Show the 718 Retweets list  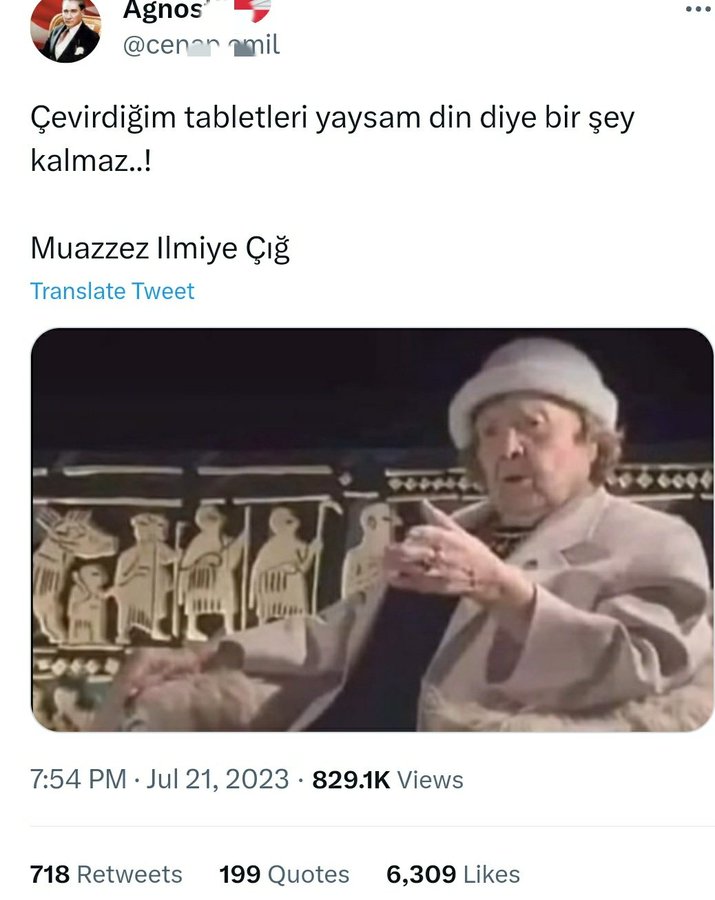(x=106, y=875)
